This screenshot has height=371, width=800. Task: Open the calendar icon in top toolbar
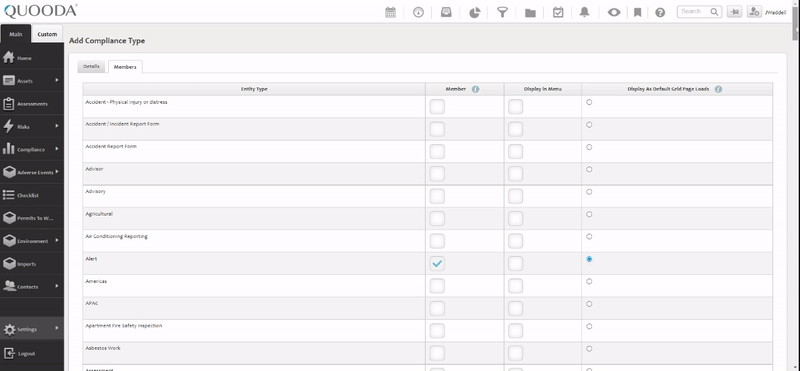point(390,12)
